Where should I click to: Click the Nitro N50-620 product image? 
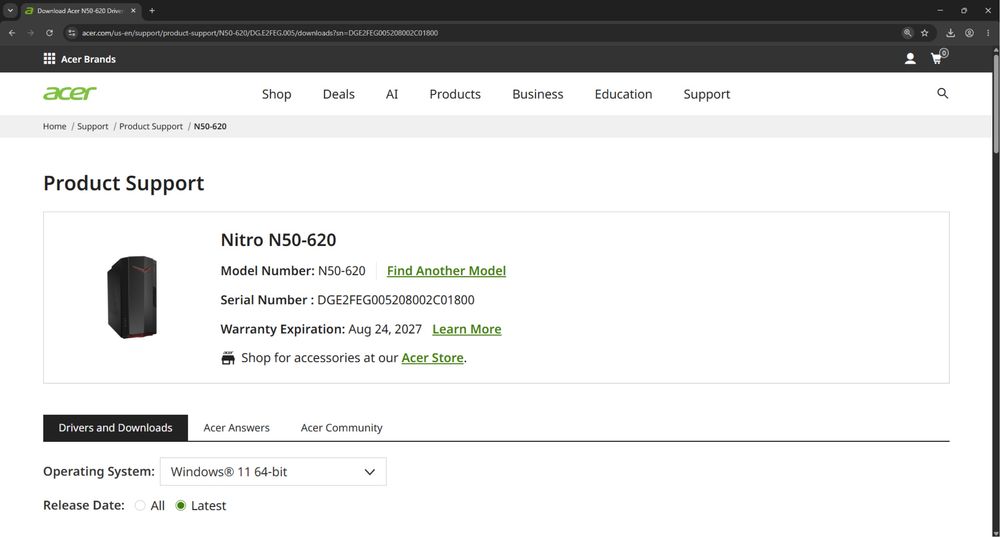click(x=132, y=297)
